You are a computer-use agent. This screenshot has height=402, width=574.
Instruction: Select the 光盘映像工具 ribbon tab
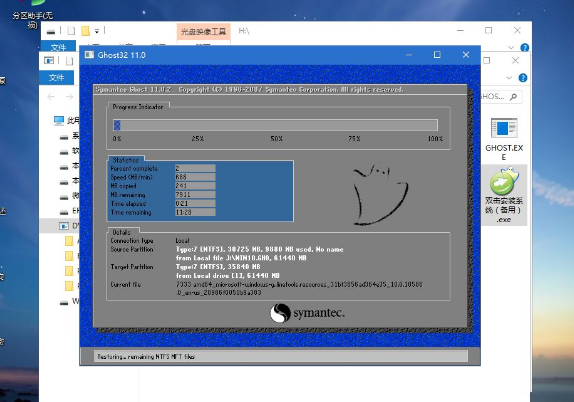pyautogui.click(x=203, y=32)
